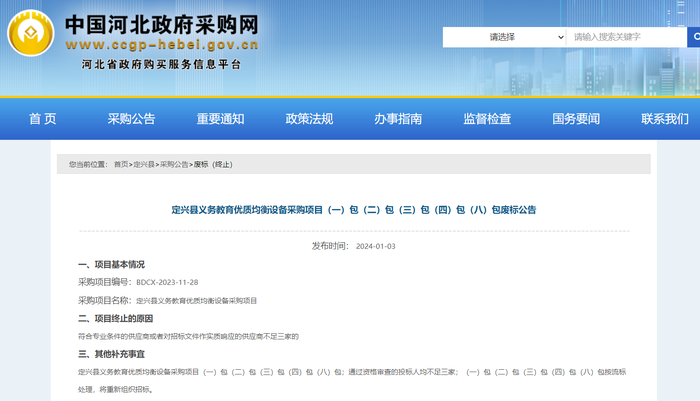Click 首页 breadcrumb link

coord(121,164)
